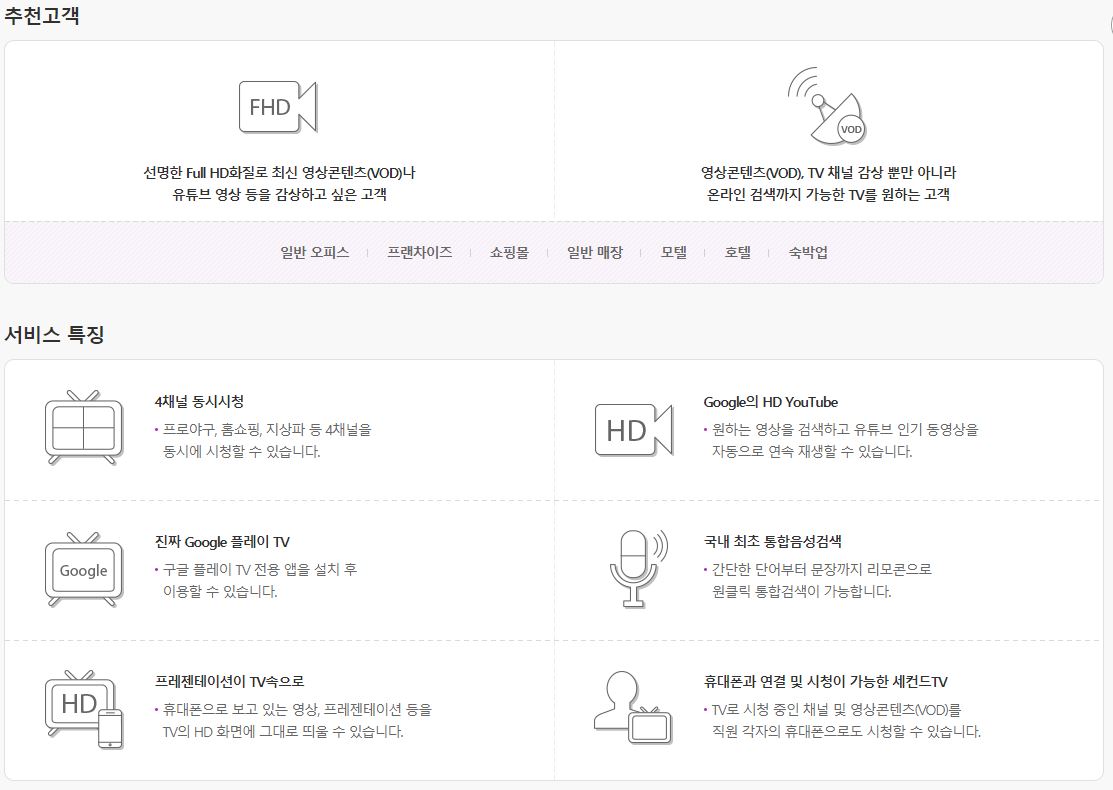Click the 프레젠테이션이 TV속으로 title

click(x=229, y=681)
